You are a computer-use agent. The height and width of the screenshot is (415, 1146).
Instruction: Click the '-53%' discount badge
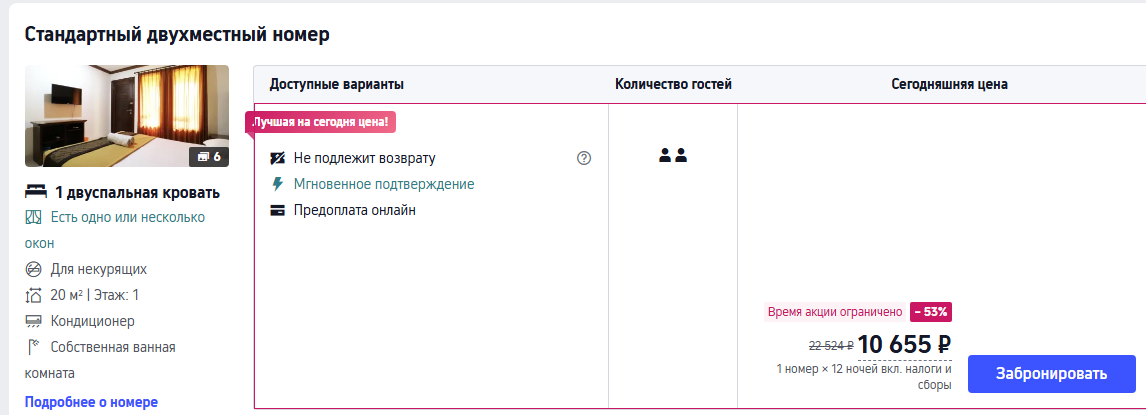click(930, 311)
